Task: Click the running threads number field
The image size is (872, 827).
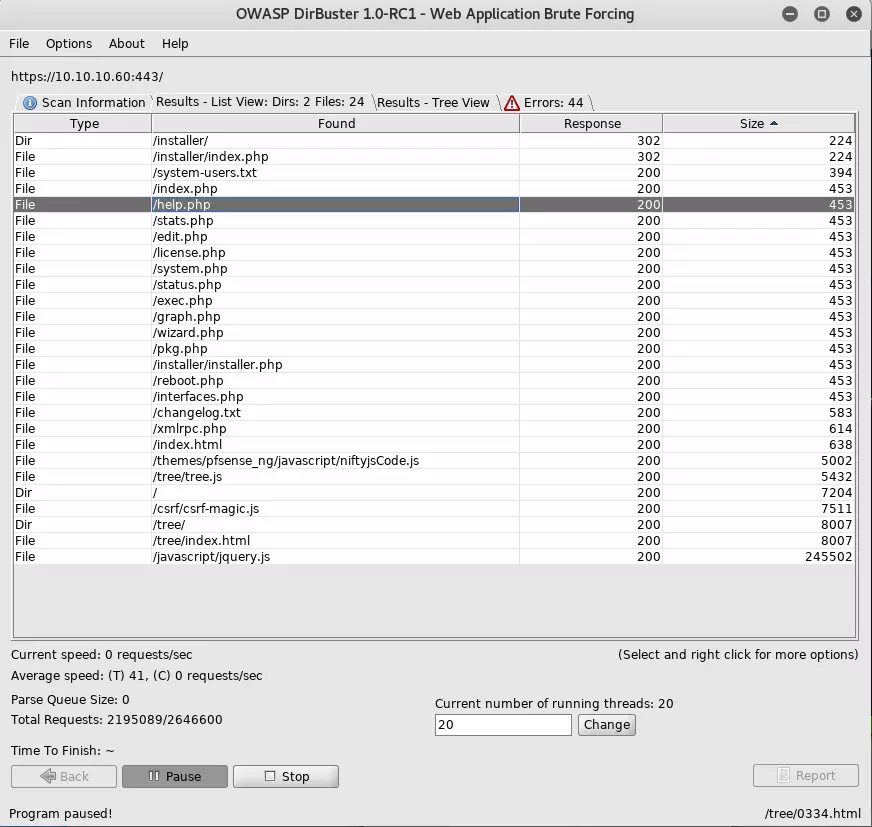Action: coord(503,725)
